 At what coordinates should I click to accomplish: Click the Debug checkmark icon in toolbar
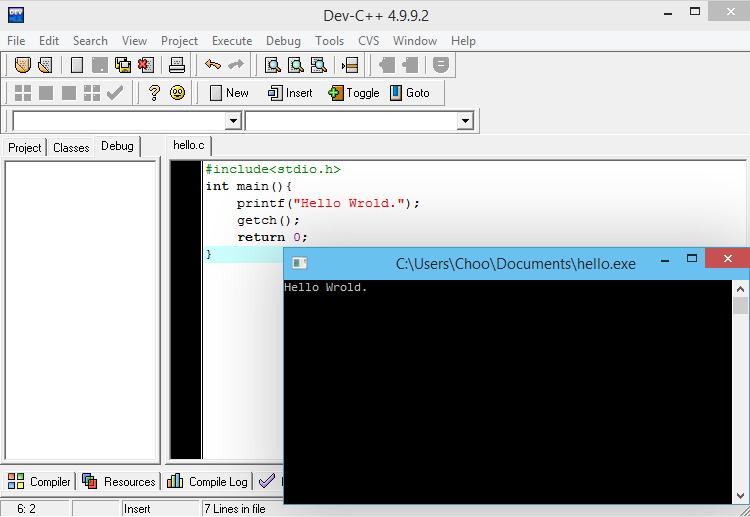[115, 93]
